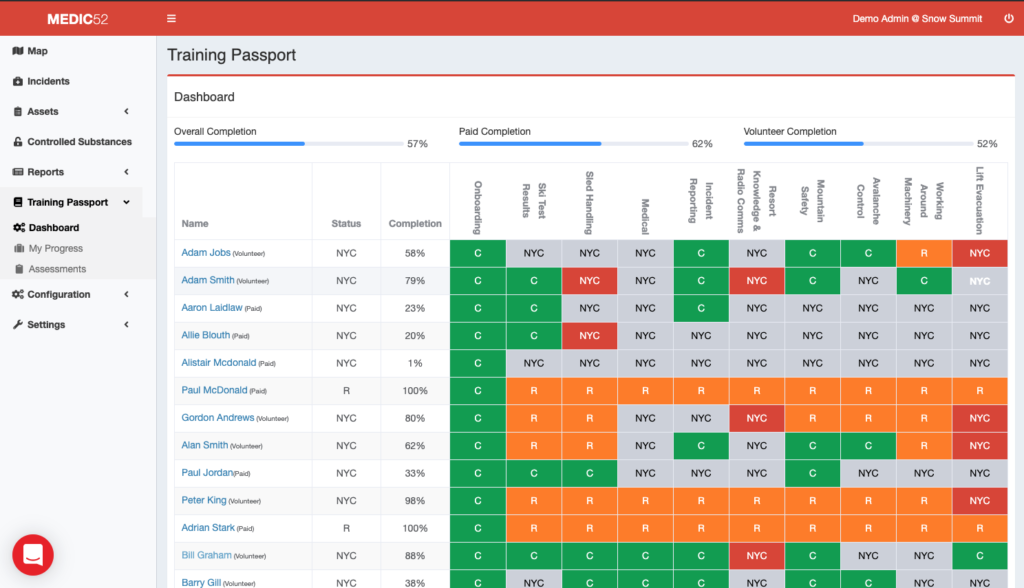The image size is (1024, 588).
Task: Collapse the Training Passport menu chevron
Action: click(x=126, y=202)
